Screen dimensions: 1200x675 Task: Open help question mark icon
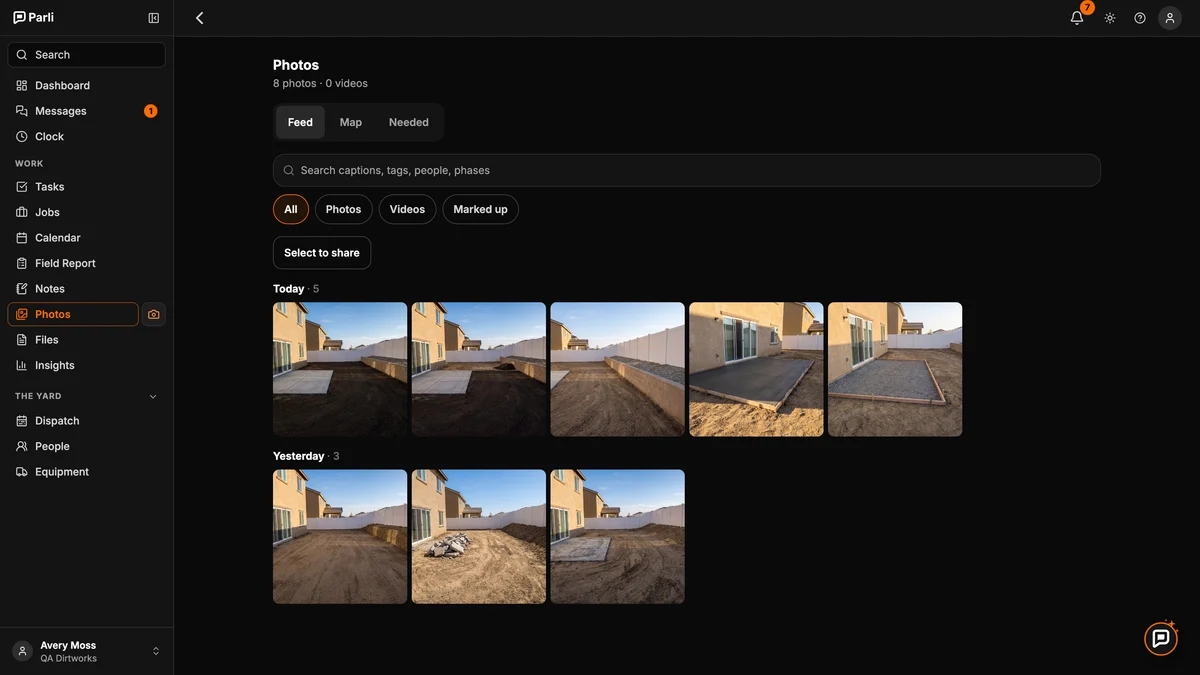[x=1140, y=18]
